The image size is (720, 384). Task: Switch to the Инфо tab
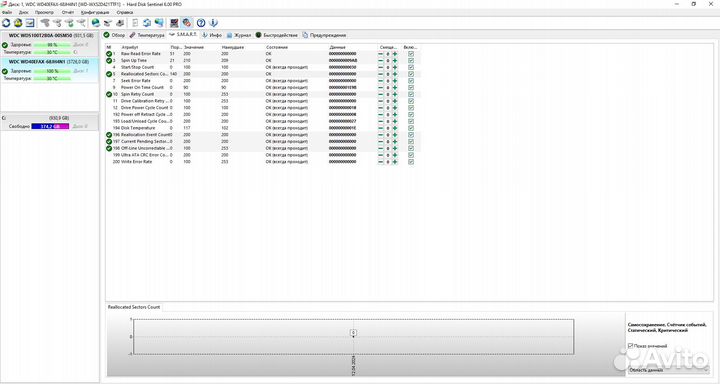click(212, 35)
